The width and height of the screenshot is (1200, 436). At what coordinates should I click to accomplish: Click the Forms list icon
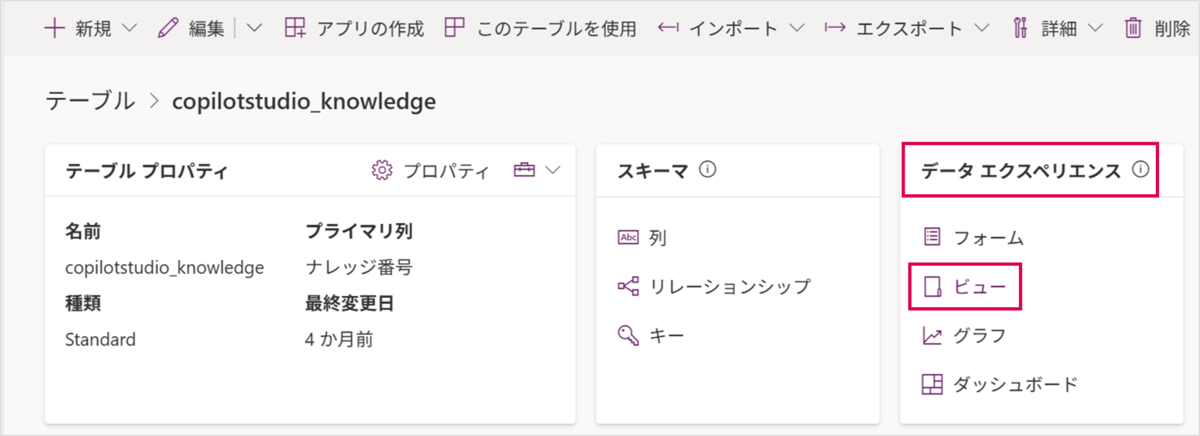(932, 238)
